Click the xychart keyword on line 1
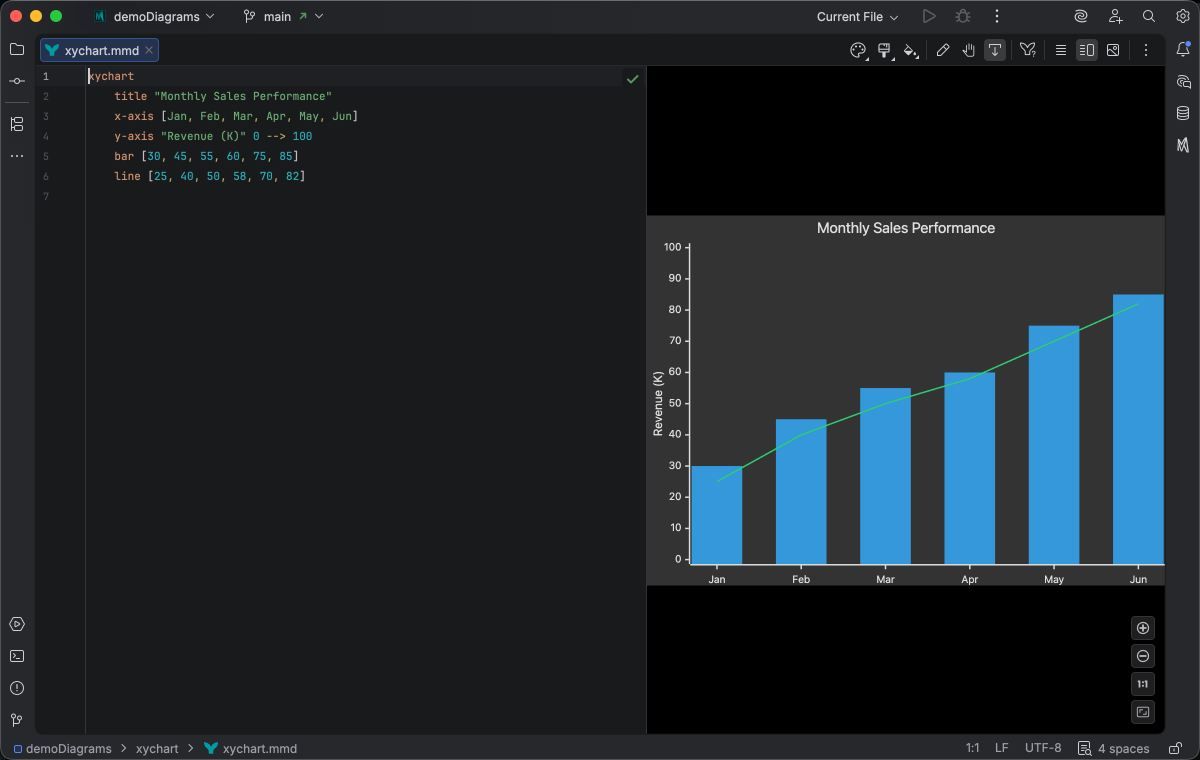 point(111,76)
